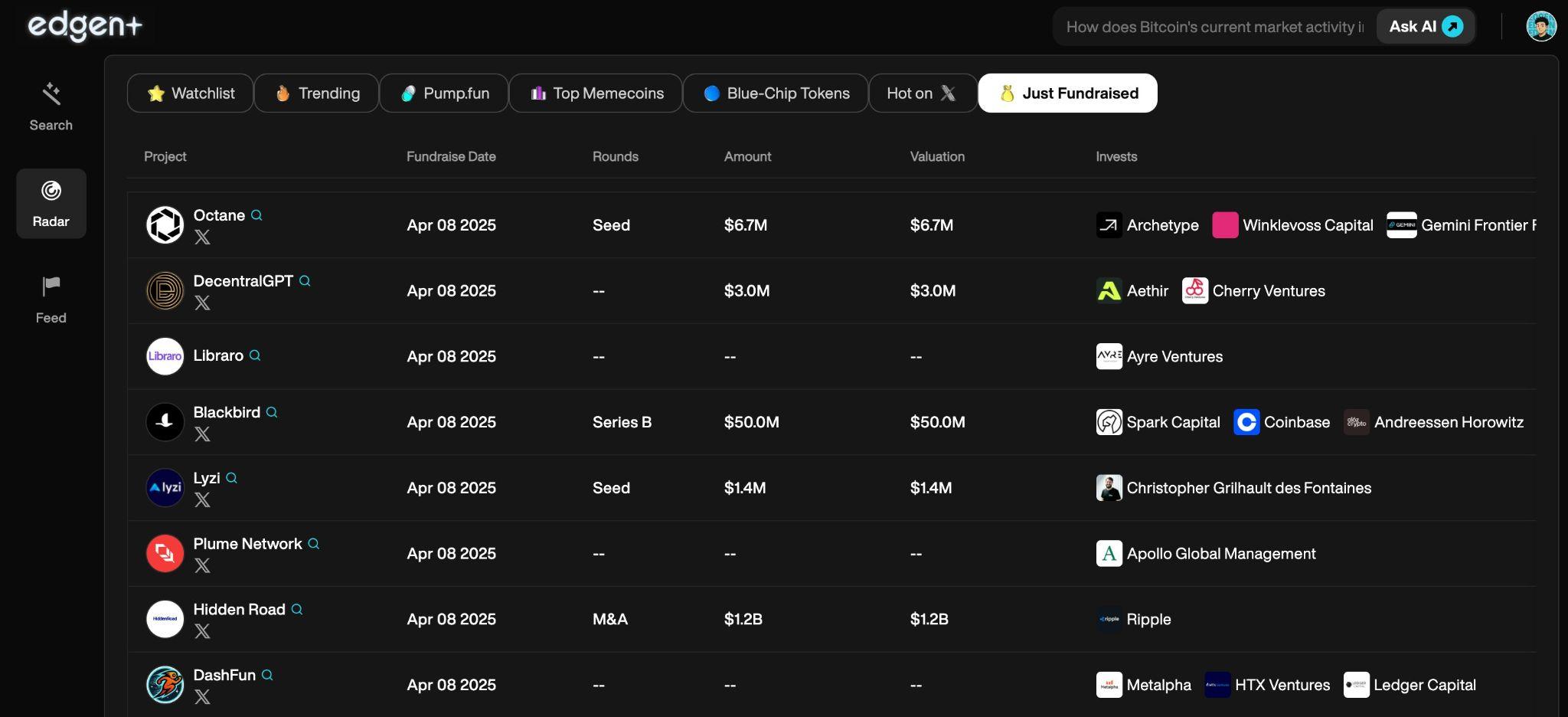
Task: Click the magnifier icon next to Blackbird
Action: click(272, 412)
